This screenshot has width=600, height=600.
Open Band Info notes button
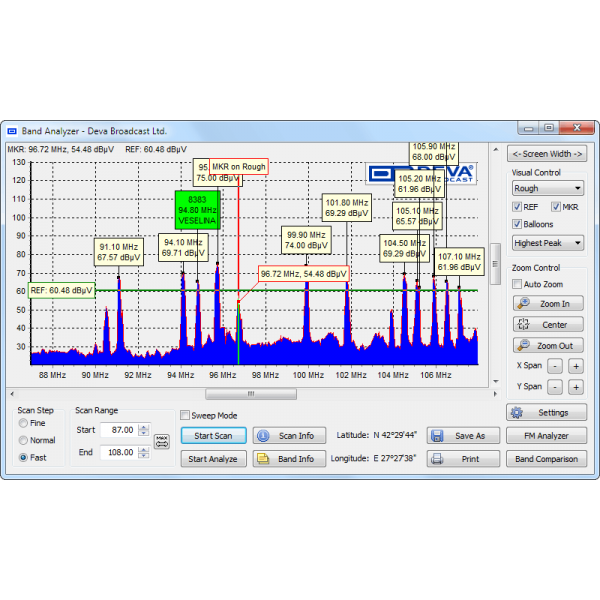point(289,459)
